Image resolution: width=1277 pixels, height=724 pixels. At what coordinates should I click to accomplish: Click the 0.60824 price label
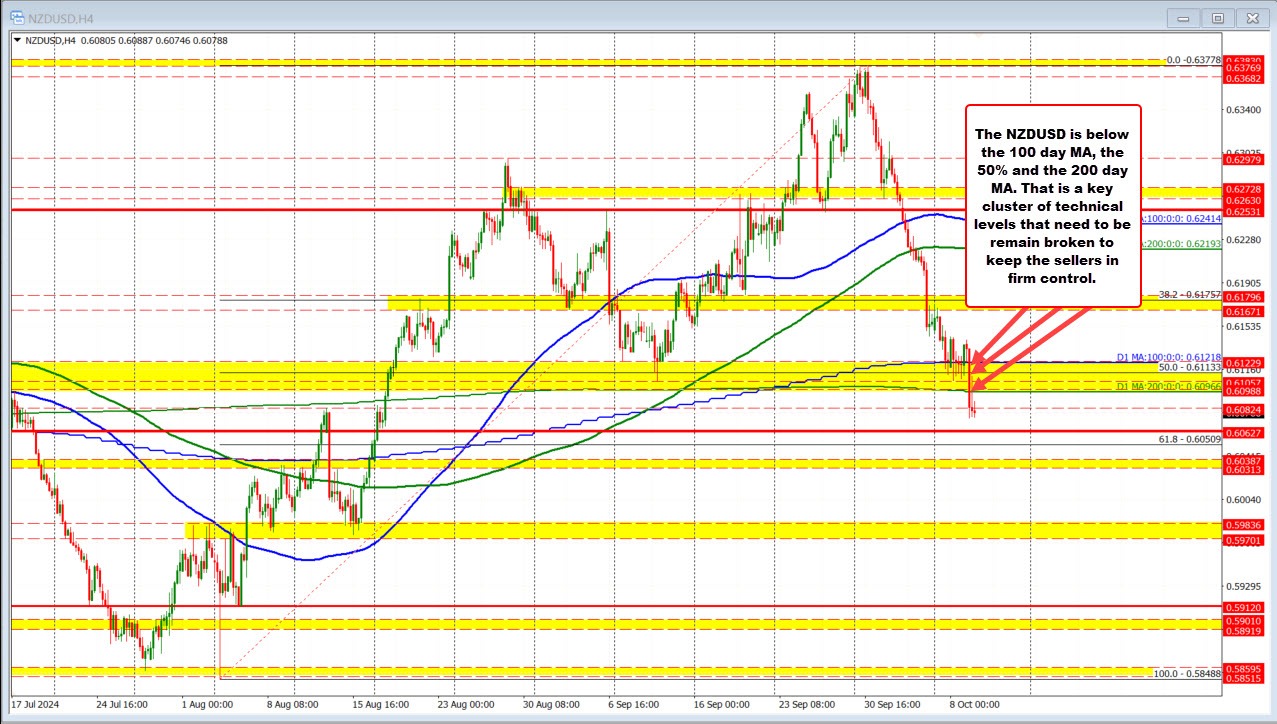[1243, 409]
